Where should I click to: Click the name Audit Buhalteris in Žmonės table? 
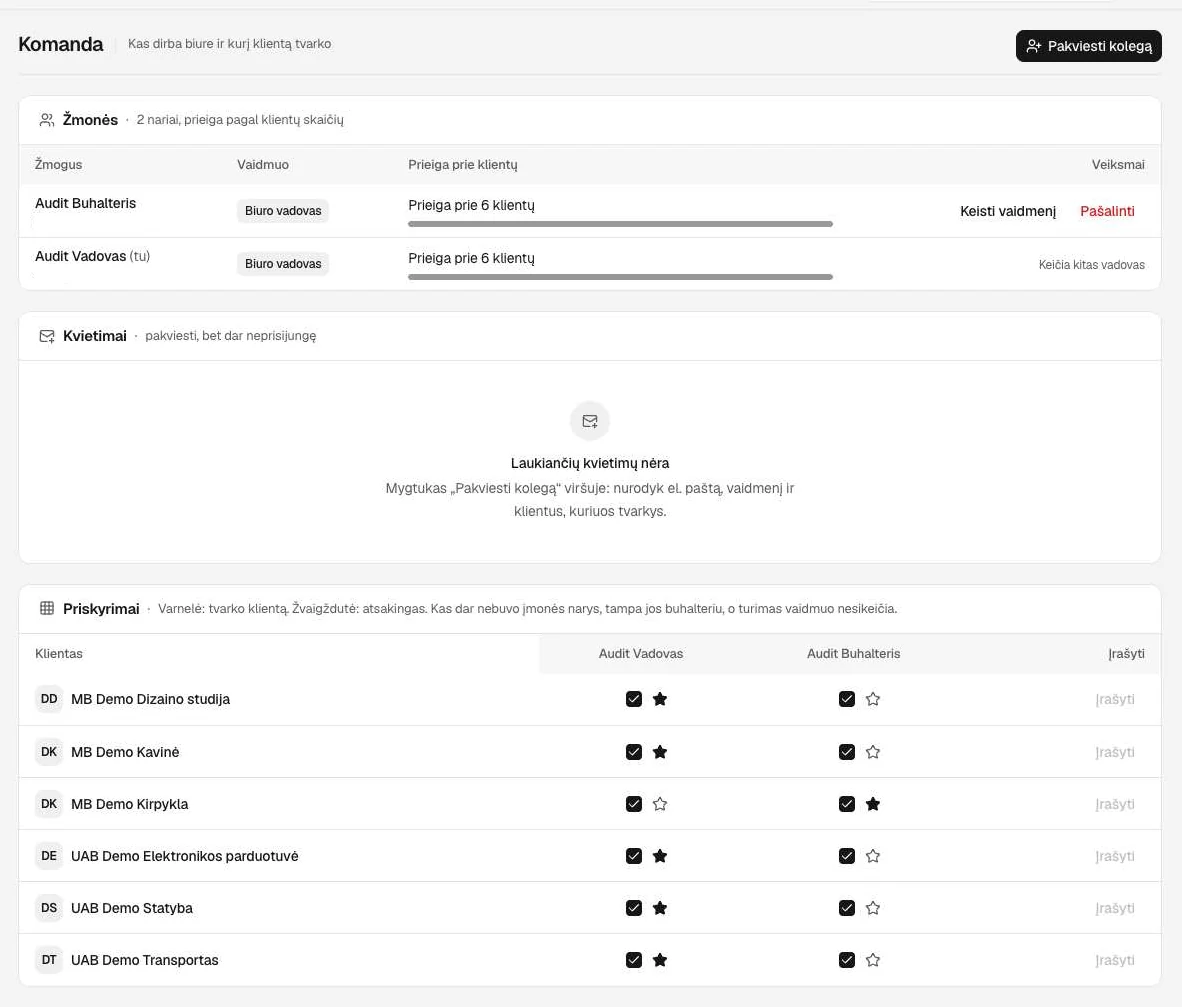tap(85, 203)
